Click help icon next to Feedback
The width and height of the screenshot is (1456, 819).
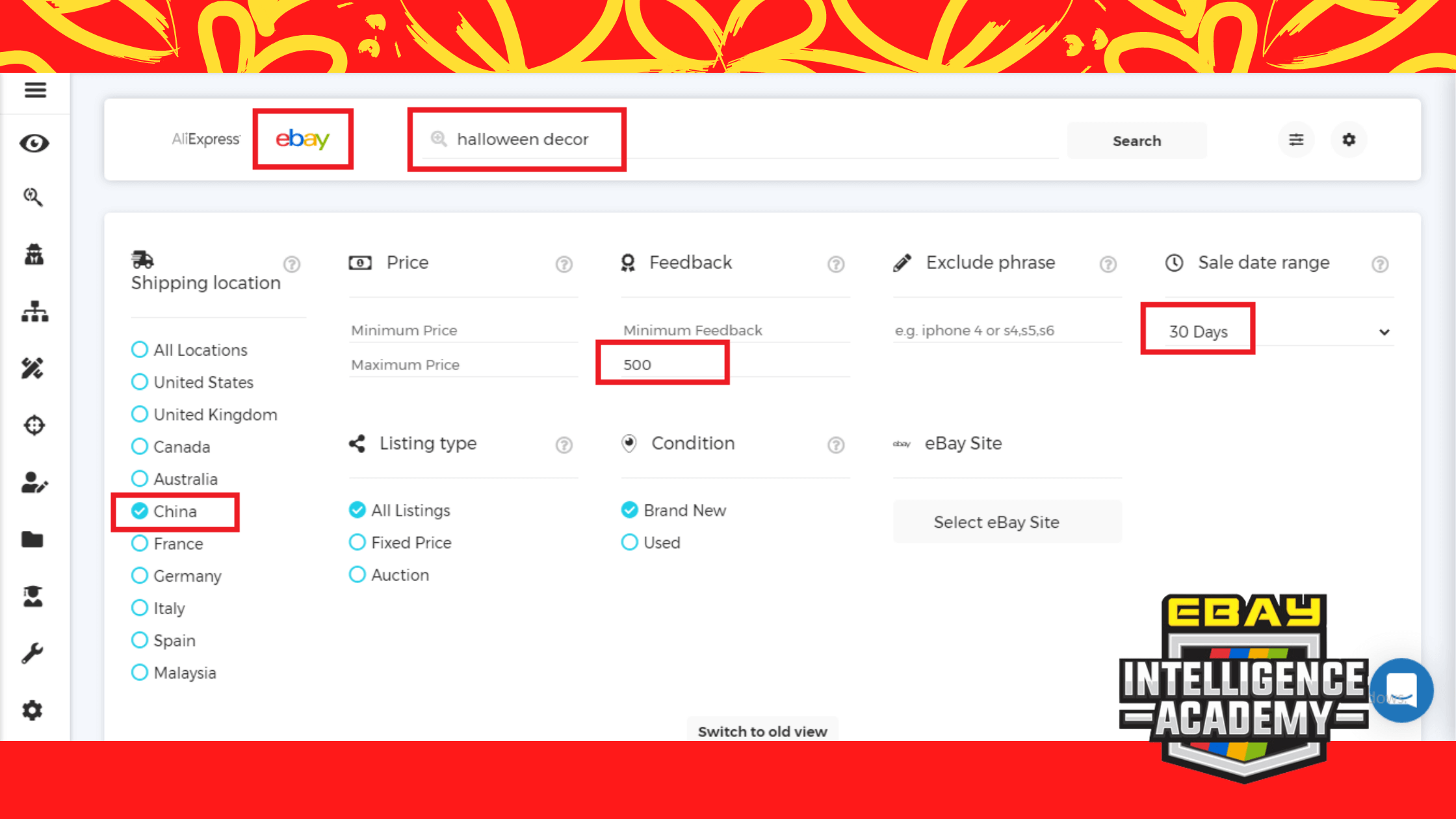click(836, 264)
